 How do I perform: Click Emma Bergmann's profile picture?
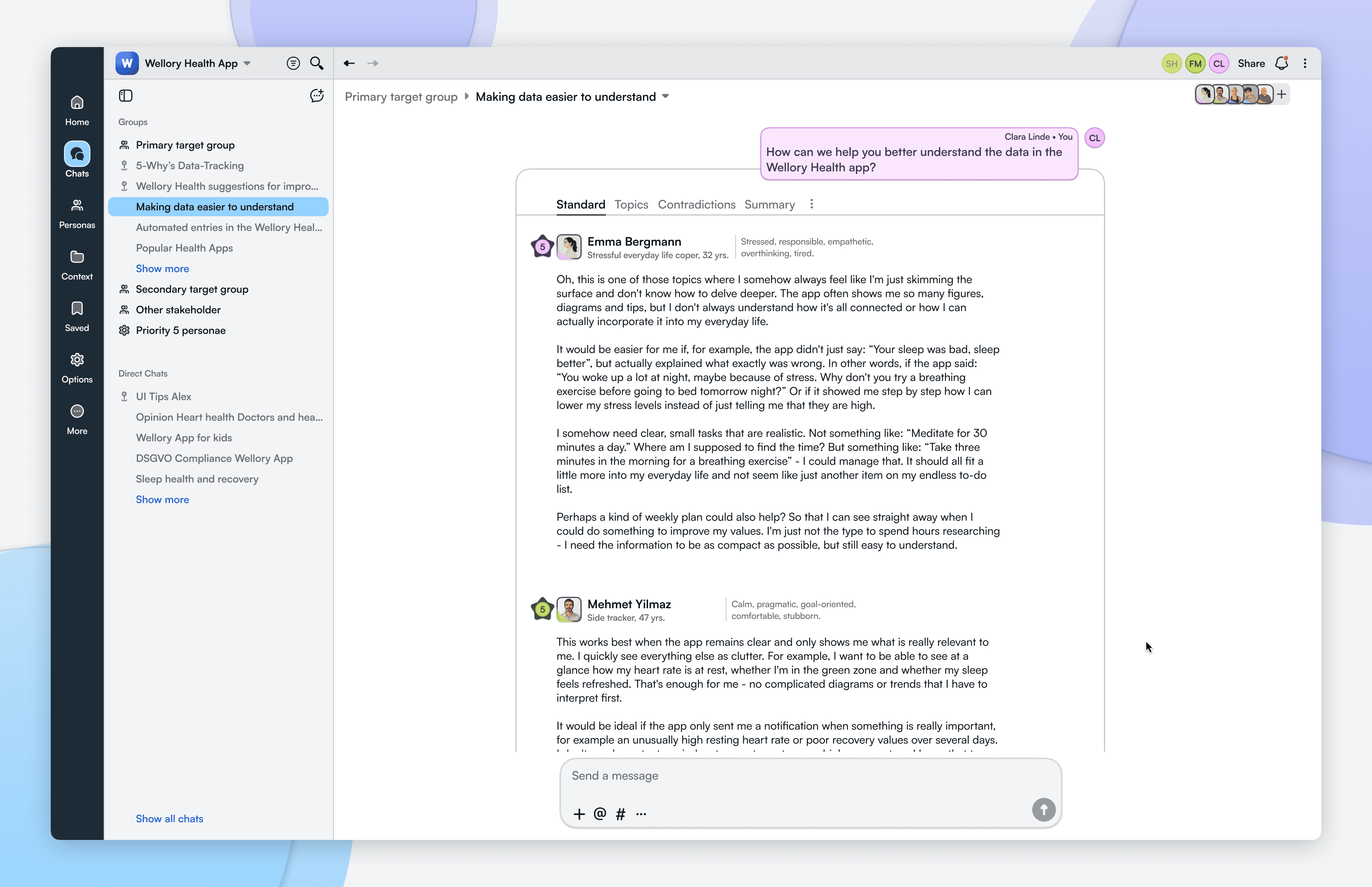[x=569, y=247]
